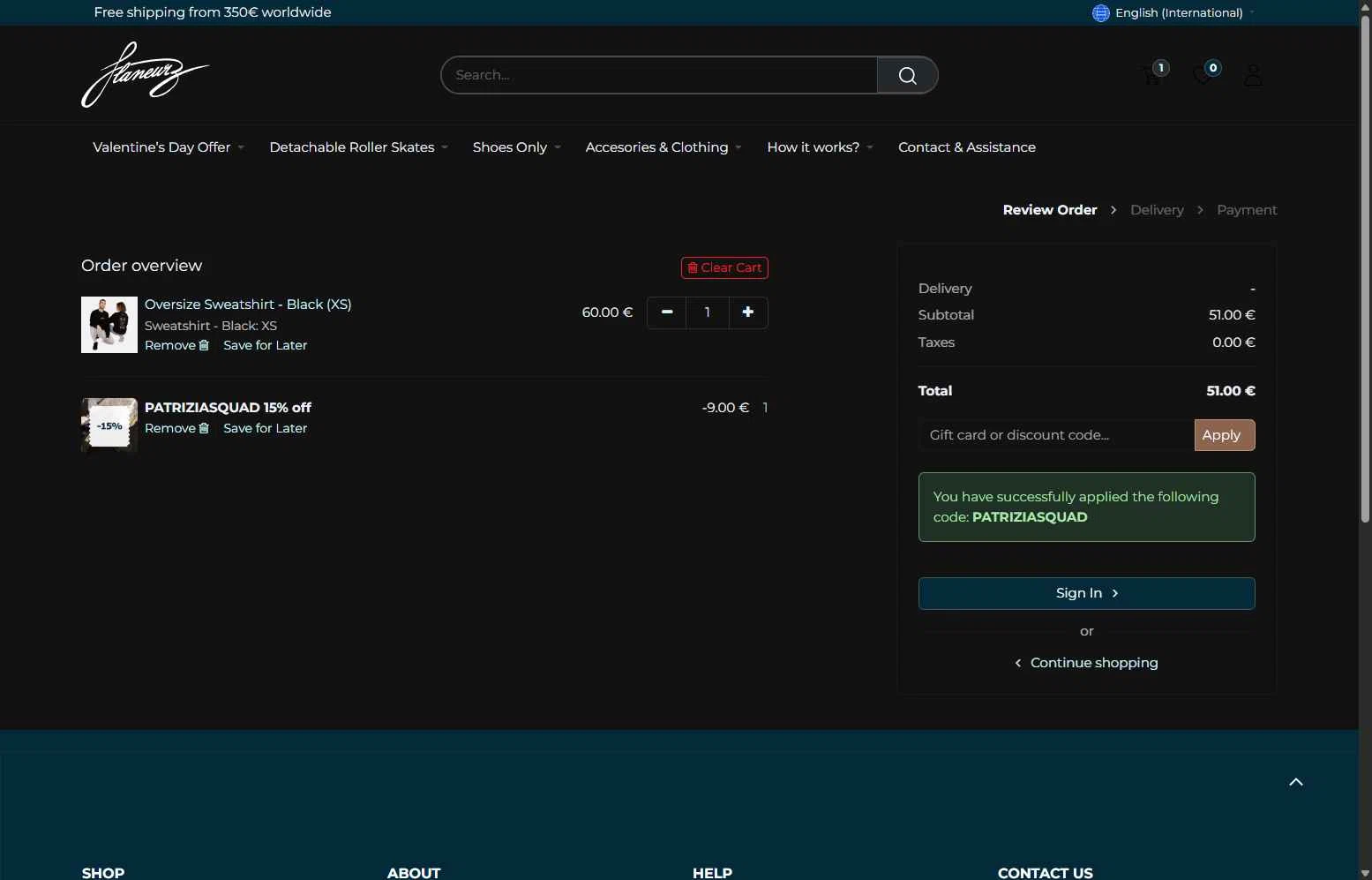Focus the gift card code field
The height and width of the screenshot is (880, 1372).
1056,435
